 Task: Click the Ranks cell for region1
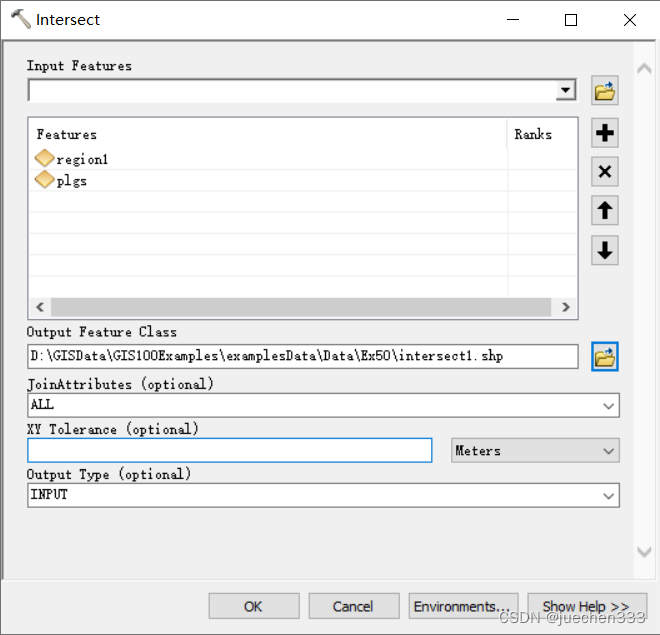[542, 159]
